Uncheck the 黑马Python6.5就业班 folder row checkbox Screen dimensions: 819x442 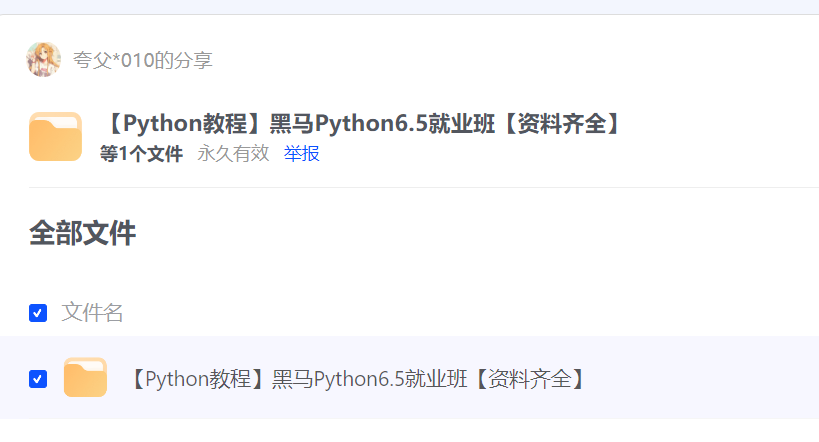(38, 379)
